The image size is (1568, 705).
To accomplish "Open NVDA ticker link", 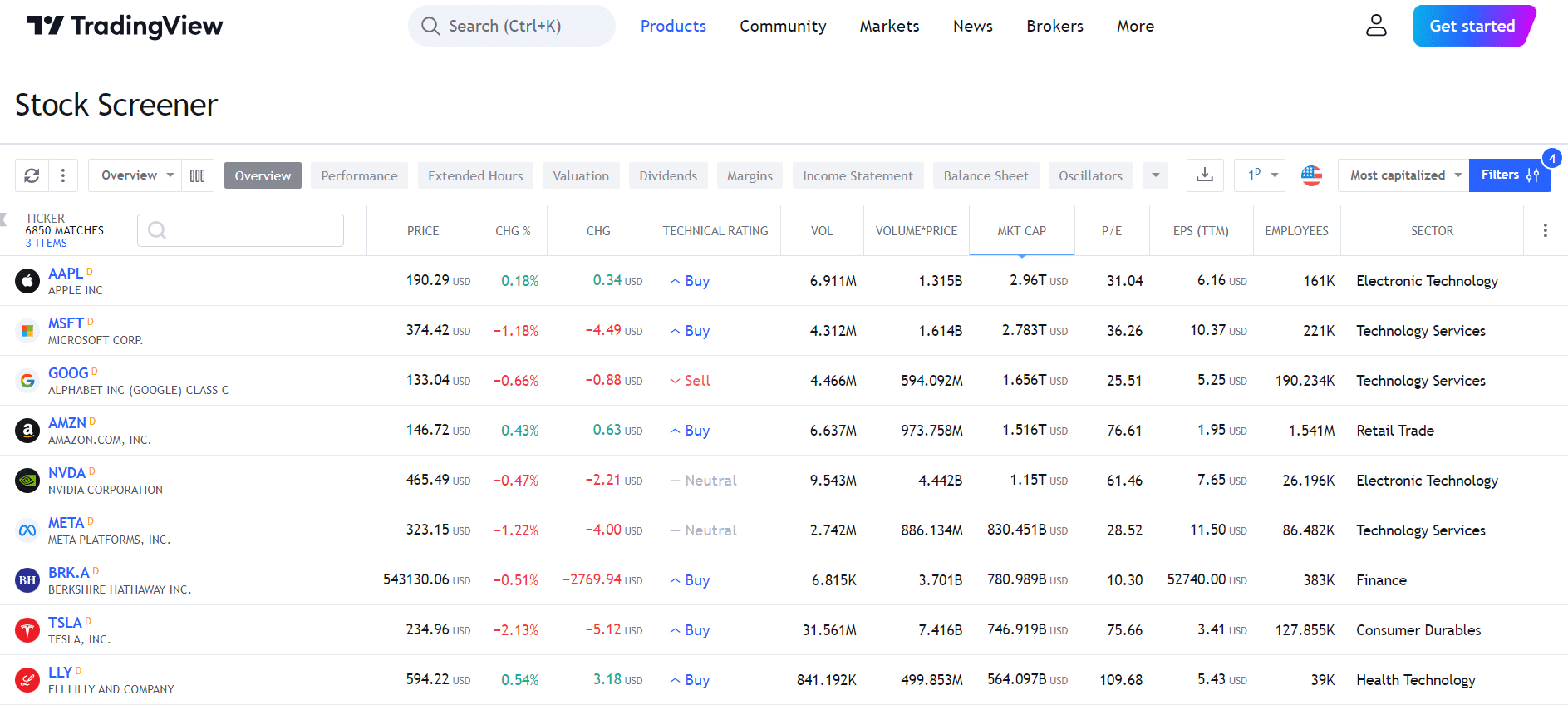I will pyautogui.click(x=66, y=473).
